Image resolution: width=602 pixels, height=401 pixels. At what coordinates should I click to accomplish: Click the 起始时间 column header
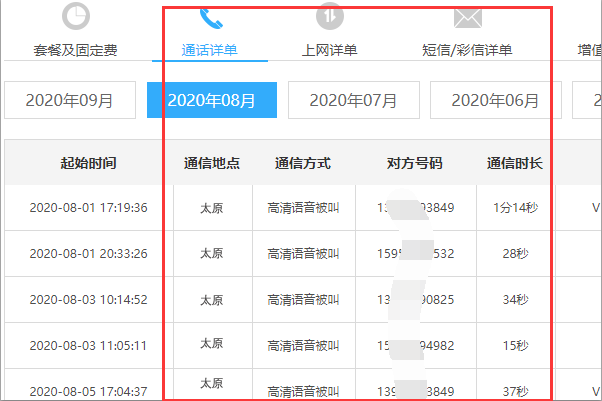tap(88, 163)
